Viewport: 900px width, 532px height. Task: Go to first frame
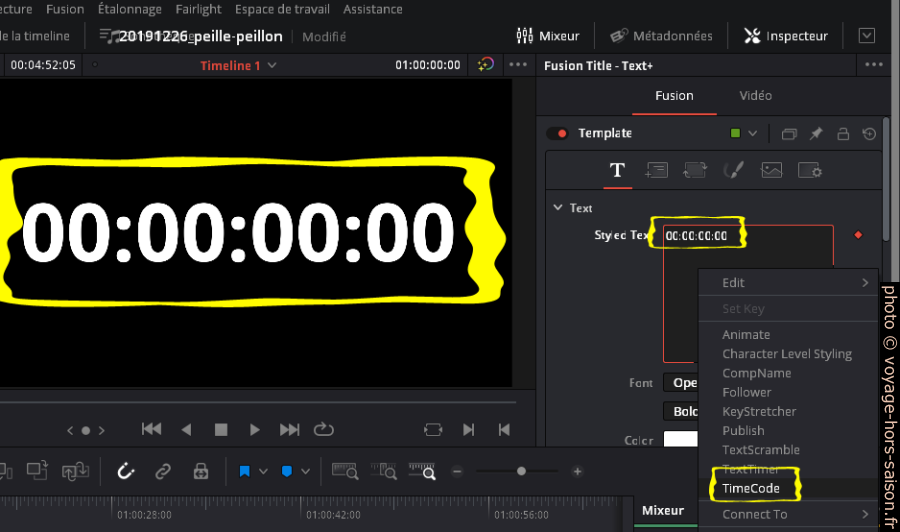point(152,429)
